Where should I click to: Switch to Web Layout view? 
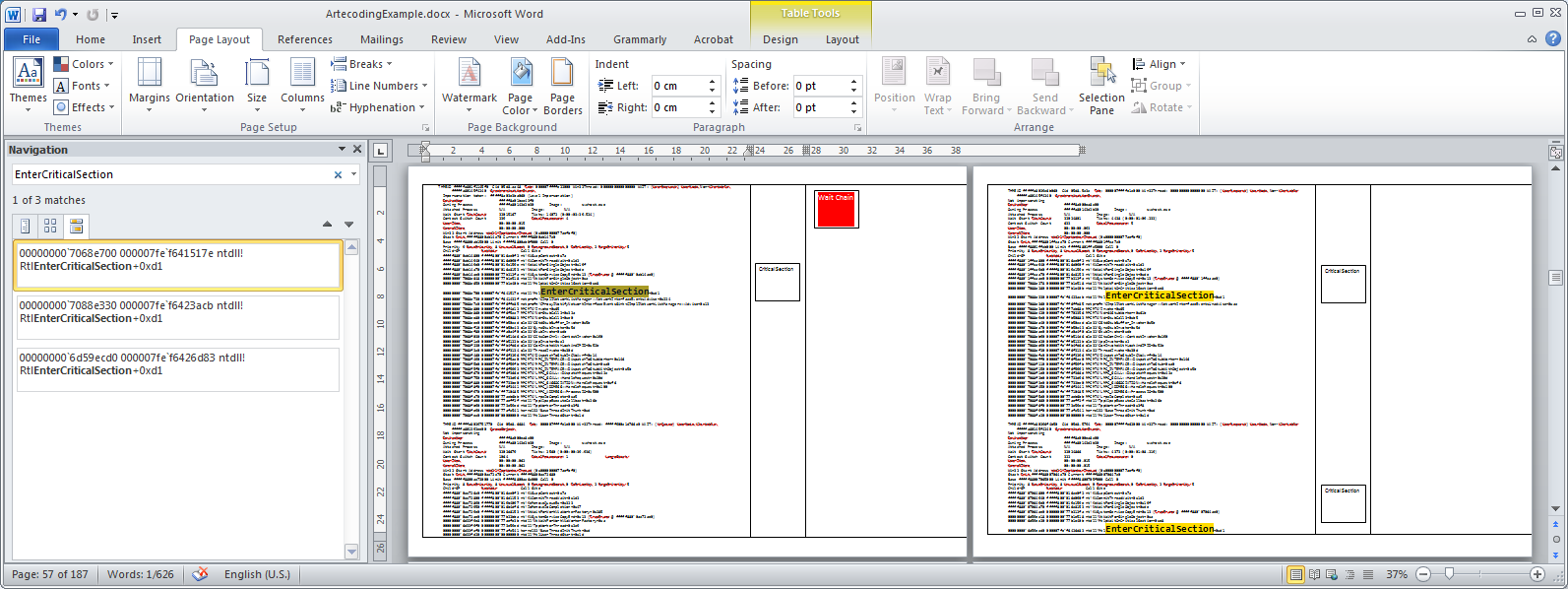(x=1331, y=575)
